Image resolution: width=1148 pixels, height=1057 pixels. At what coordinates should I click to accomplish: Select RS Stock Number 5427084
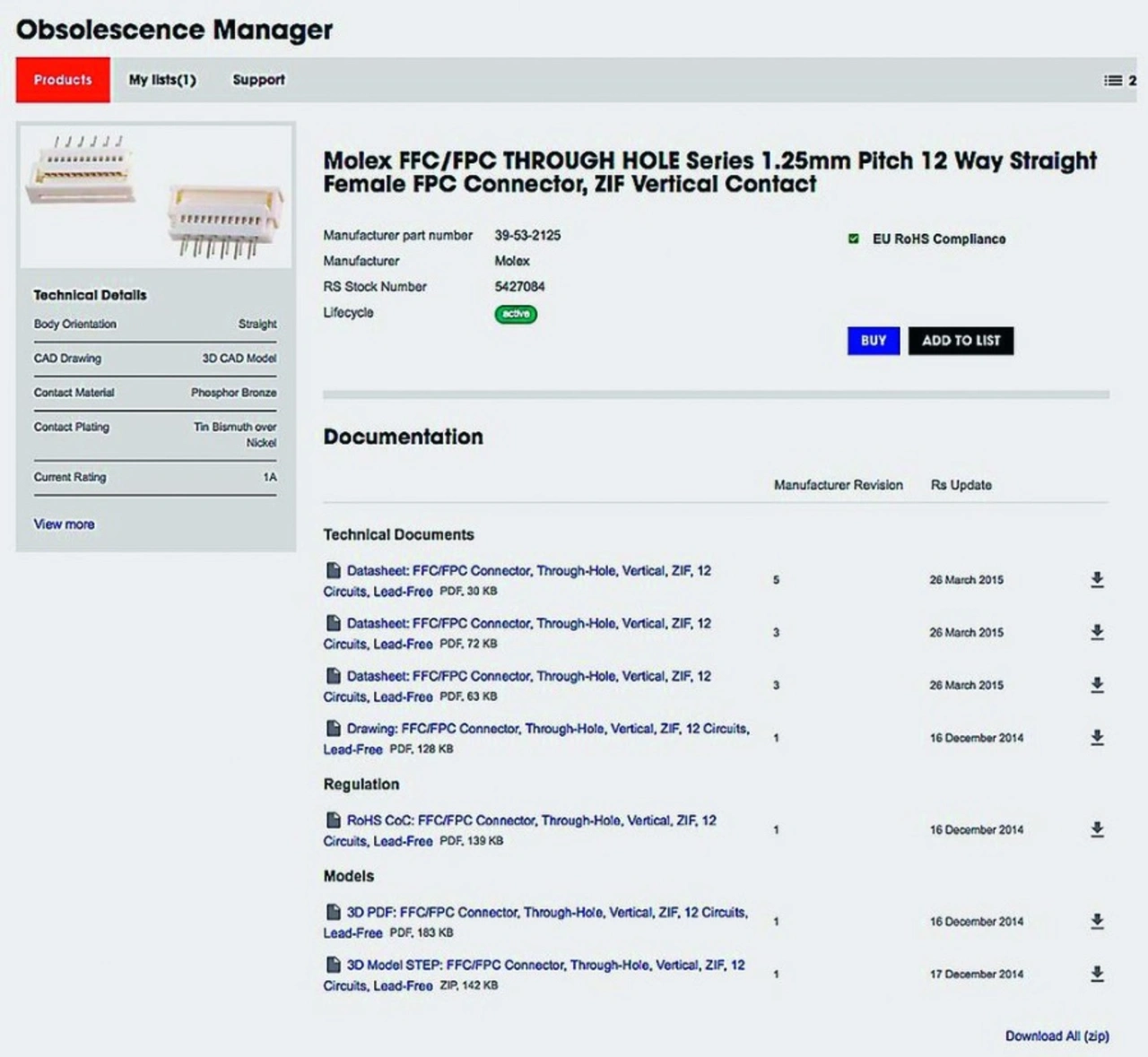click(519, 287)
